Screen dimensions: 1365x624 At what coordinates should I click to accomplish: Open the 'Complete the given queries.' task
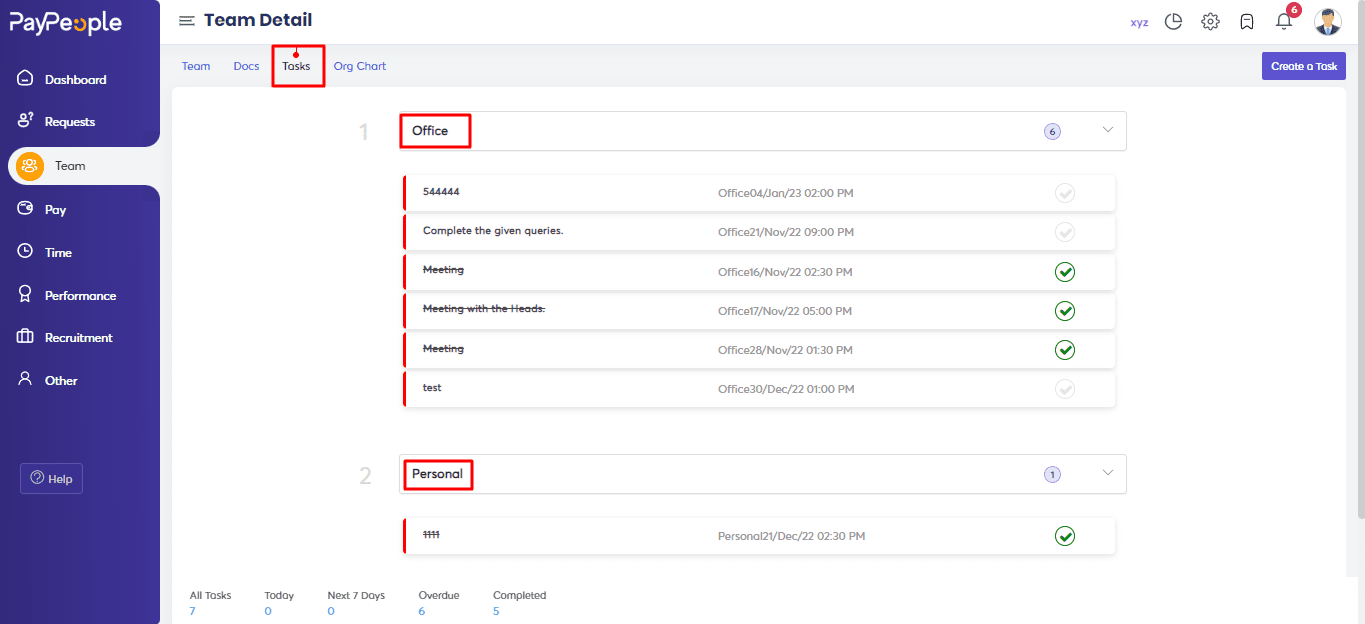click(493, 230)
